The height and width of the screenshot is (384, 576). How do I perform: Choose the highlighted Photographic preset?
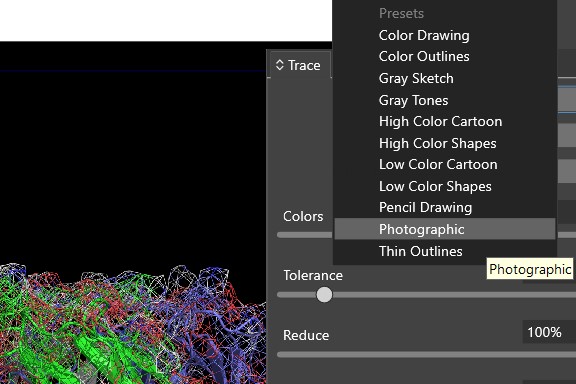click(x=444, y=229)
